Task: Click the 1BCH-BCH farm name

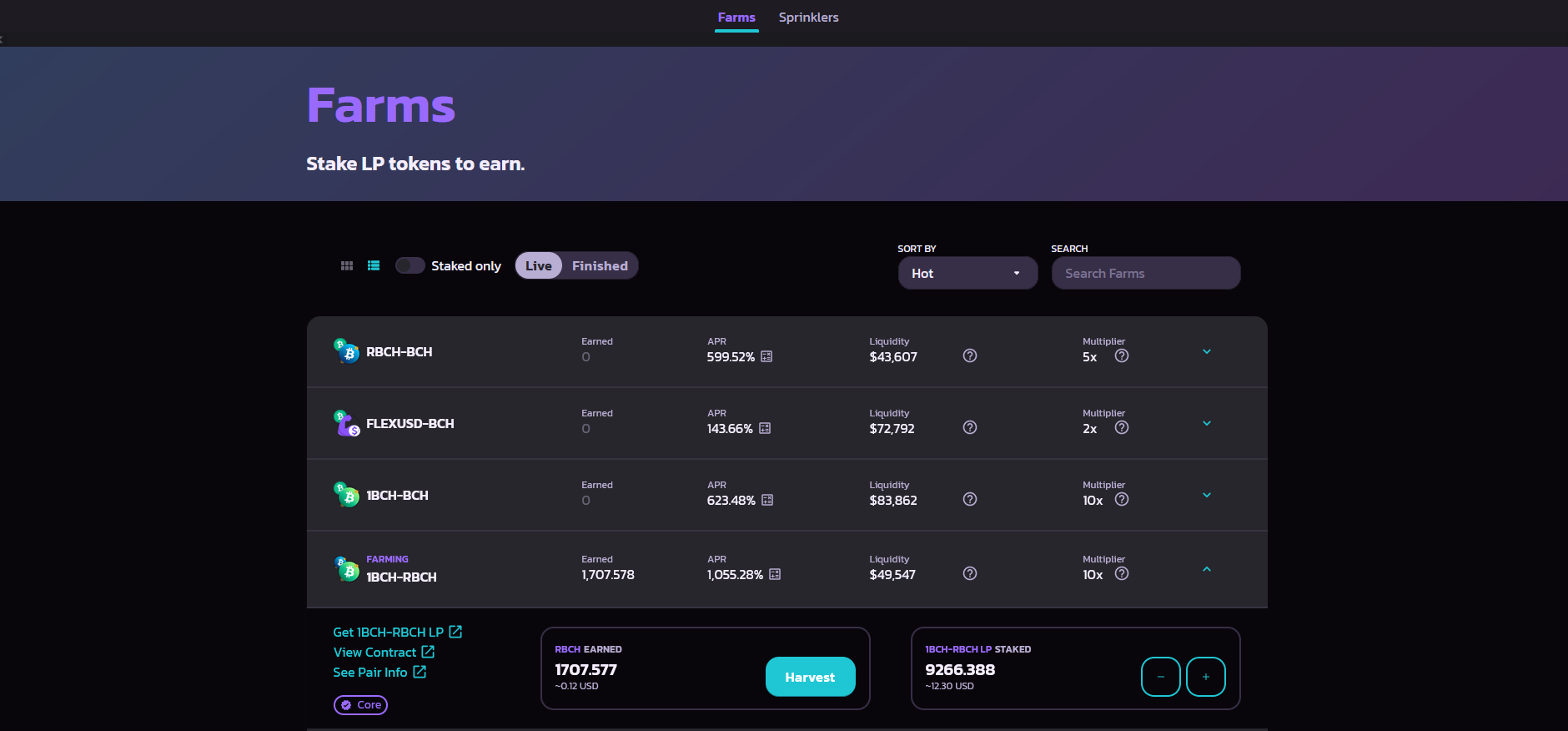Action: point(397,496)
